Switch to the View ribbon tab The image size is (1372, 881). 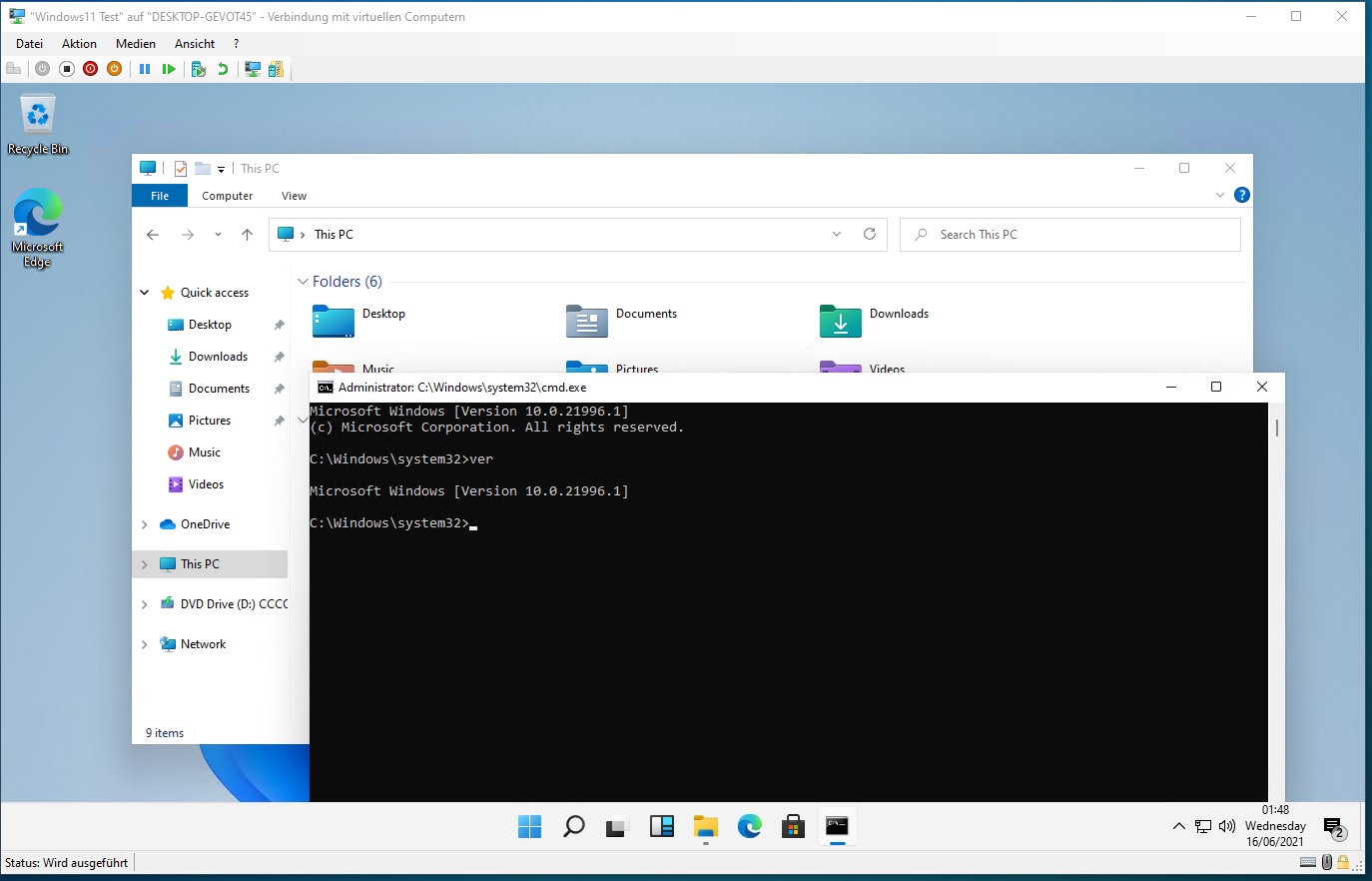click(294, 196)
